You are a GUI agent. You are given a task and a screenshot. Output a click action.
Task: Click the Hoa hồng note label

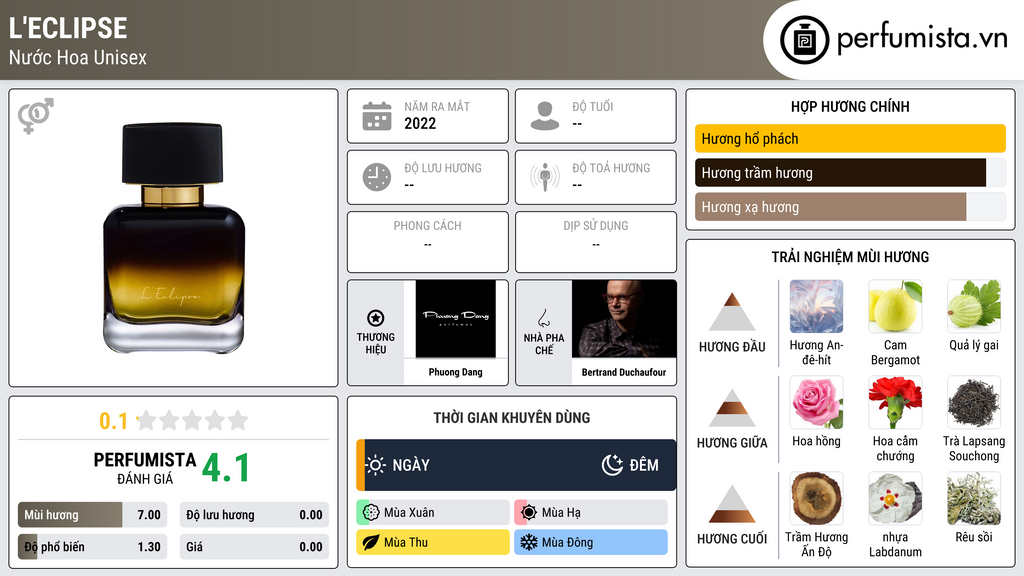pyautogui.click(x=816, y=441)
